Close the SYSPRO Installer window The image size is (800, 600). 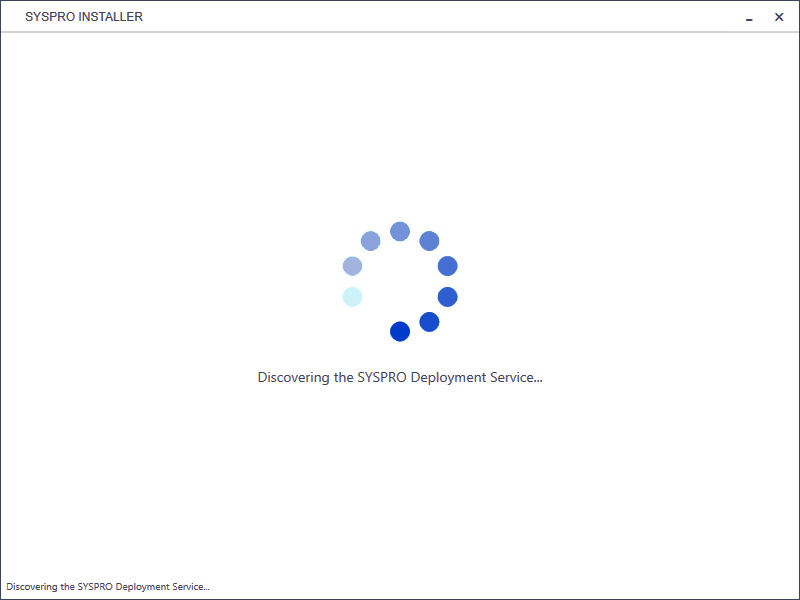(779, 17)
